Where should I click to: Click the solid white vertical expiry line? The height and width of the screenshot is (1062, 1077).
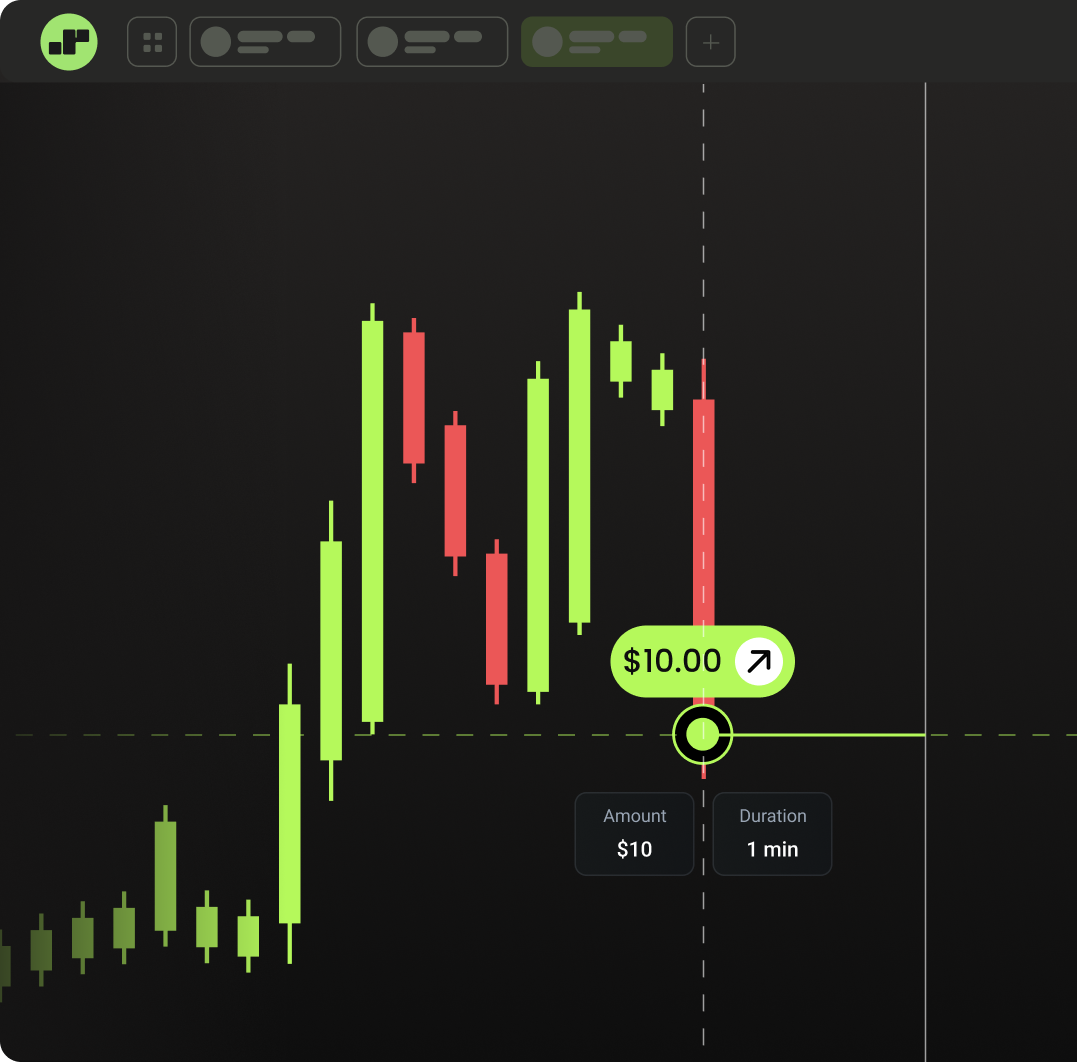[x=926, y=400]
